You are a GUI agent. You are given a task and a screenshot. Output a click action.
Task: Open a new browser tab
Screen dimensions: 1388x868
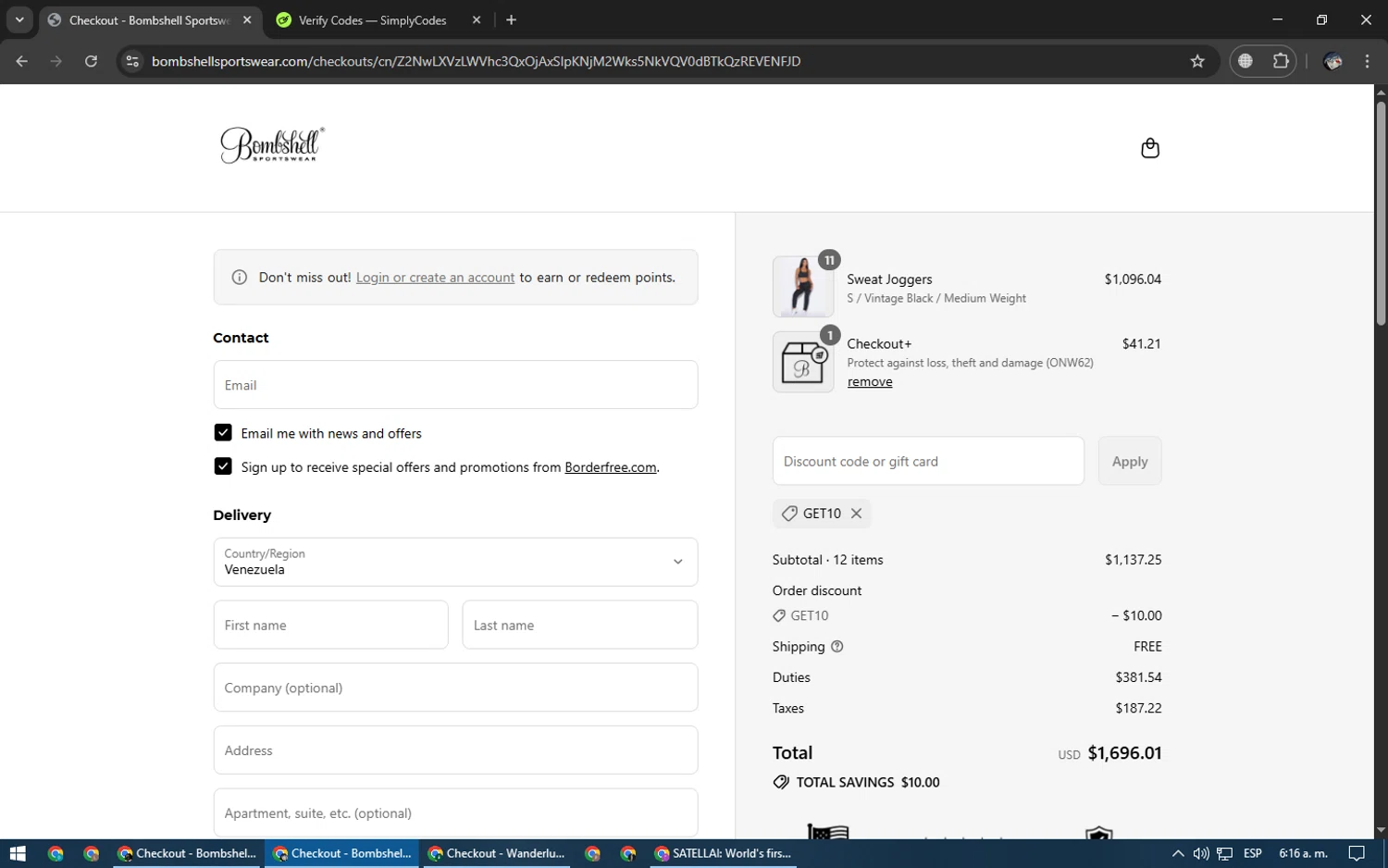click(x=511, y=19)
